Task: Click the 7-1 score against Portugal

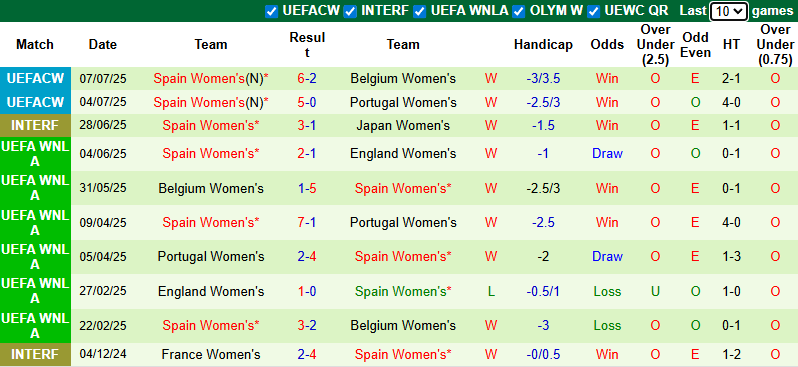Action: pyautogui.click(x=307, y=222)
